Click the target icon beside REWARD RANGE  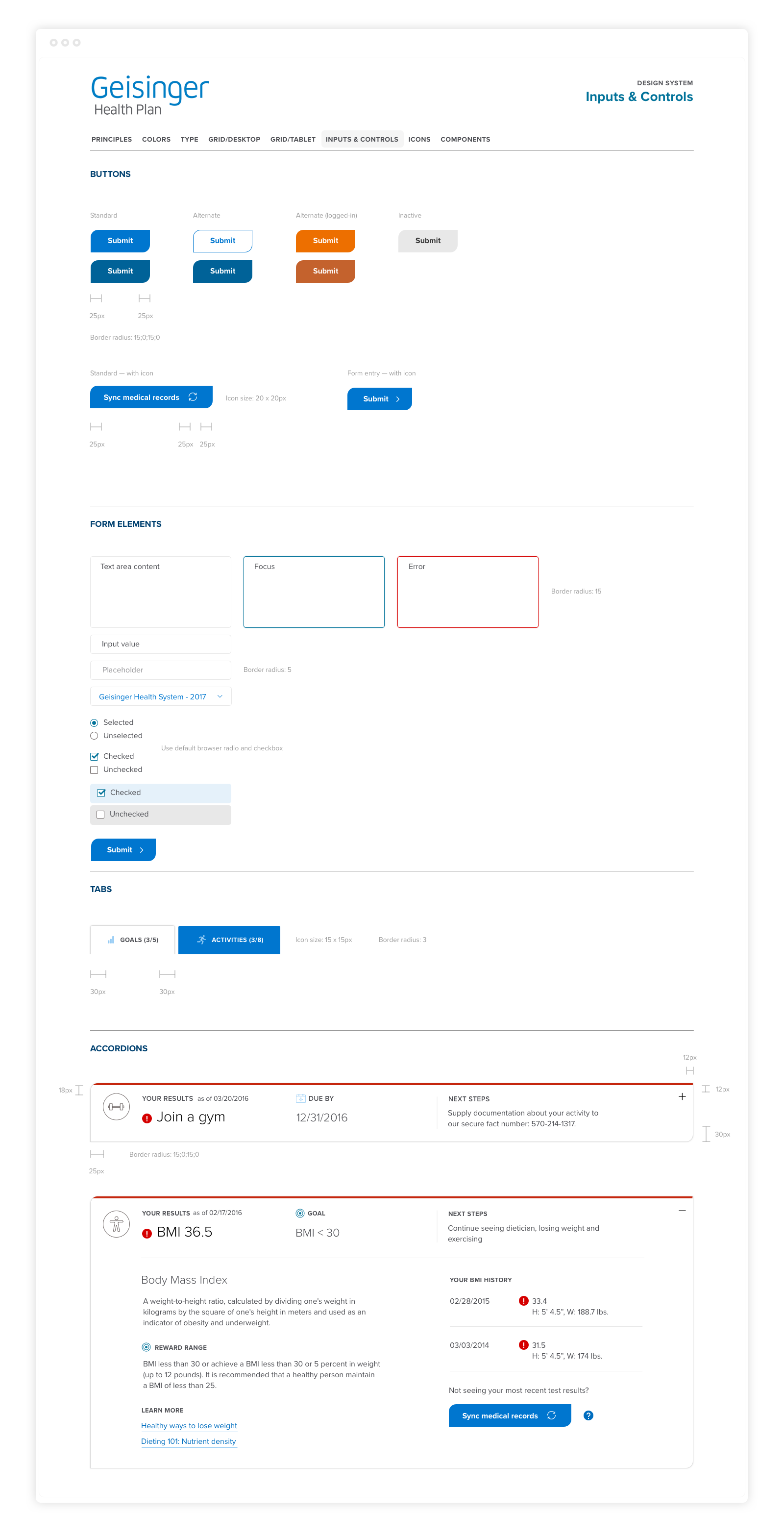coord(147,1346)
